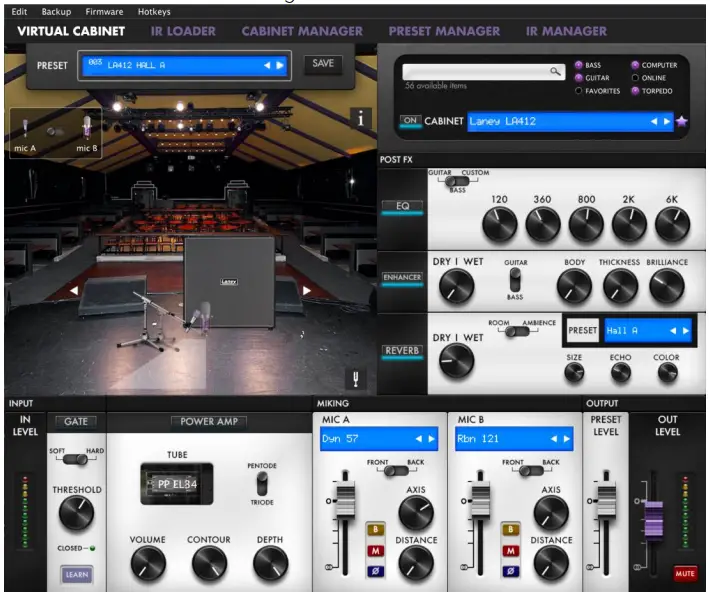Click the EQ post FX button
The height and width of the screenshot is (595, 710).
coord(402,206)
